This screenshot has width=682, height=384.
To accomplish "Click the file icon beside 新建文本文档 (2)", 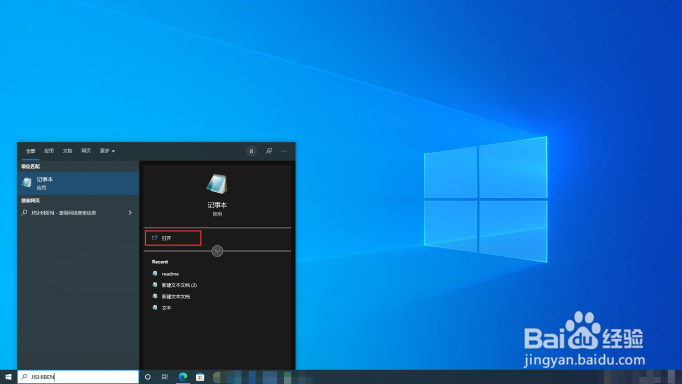I will (155, 285).
